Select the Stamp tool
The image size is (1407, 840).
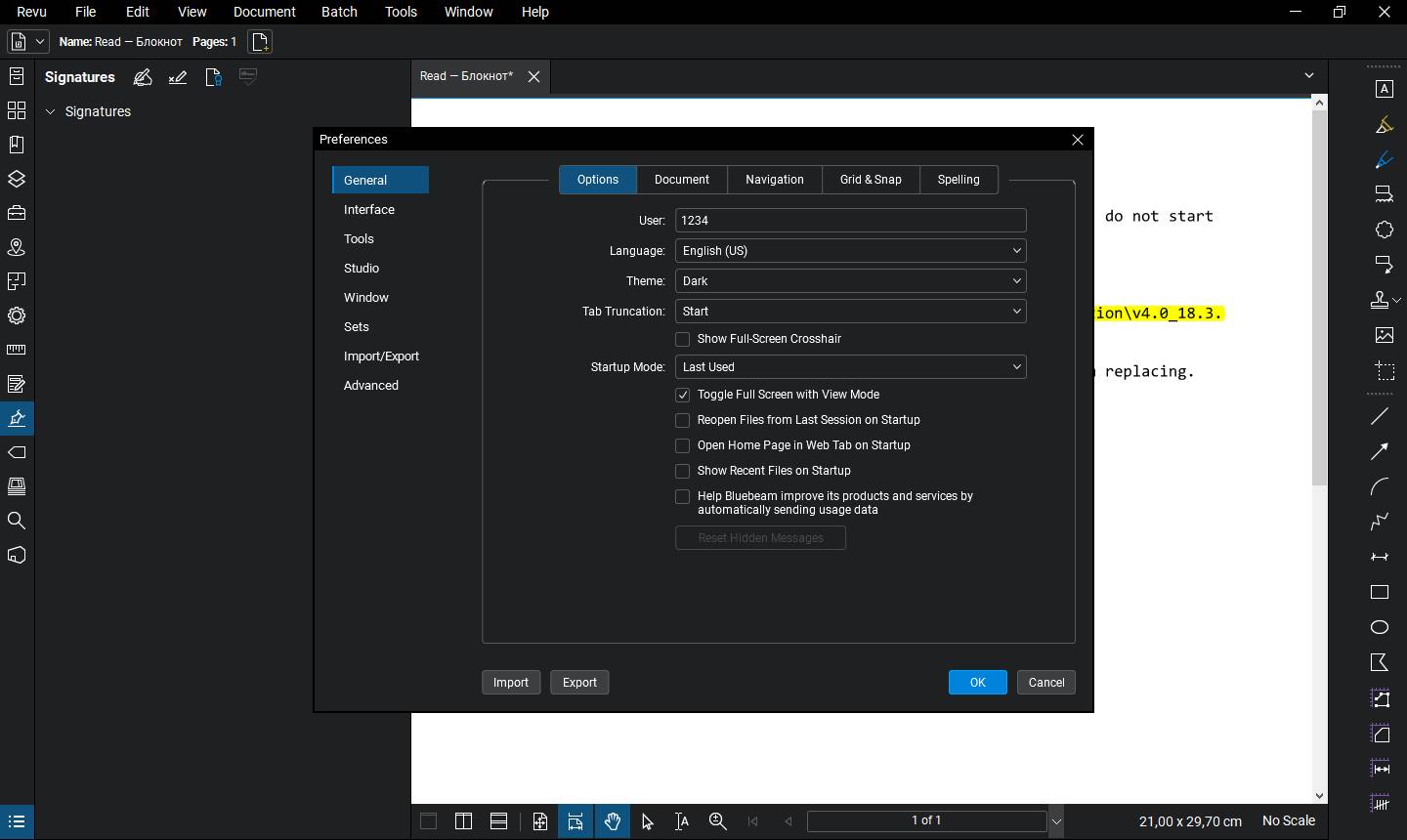pos(1380,300)
